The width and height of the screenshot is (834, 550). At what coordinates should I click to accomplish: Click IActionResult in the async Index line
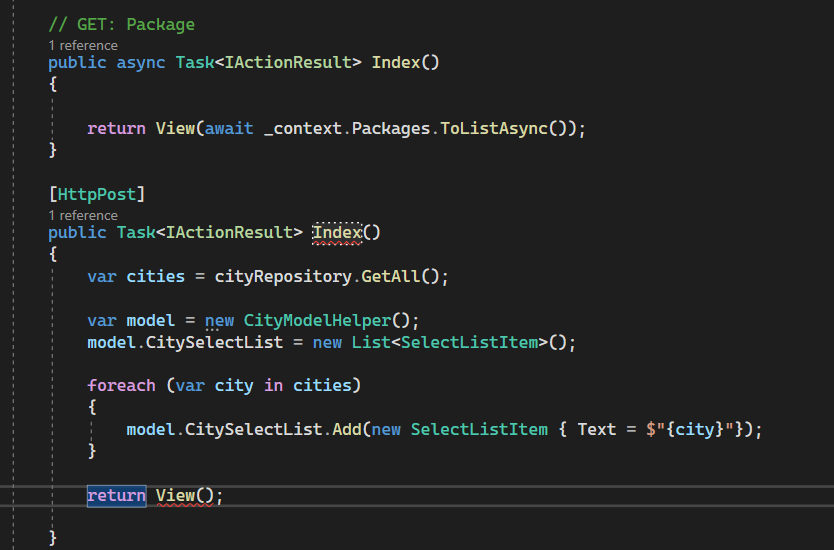288,63
